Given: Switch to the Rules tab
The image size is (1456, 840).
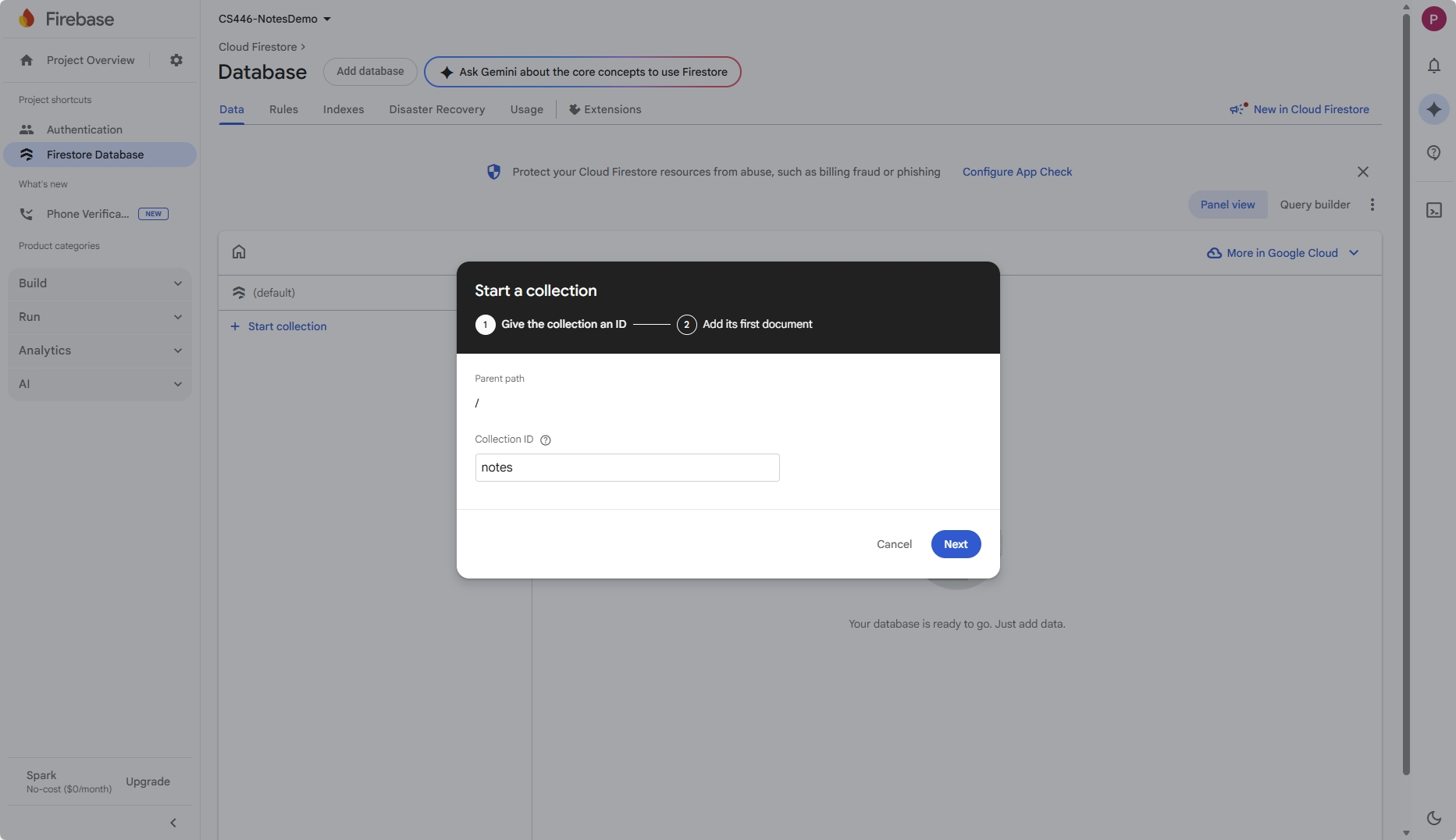Looking at the screenshot, I should [x=283, y=109].
